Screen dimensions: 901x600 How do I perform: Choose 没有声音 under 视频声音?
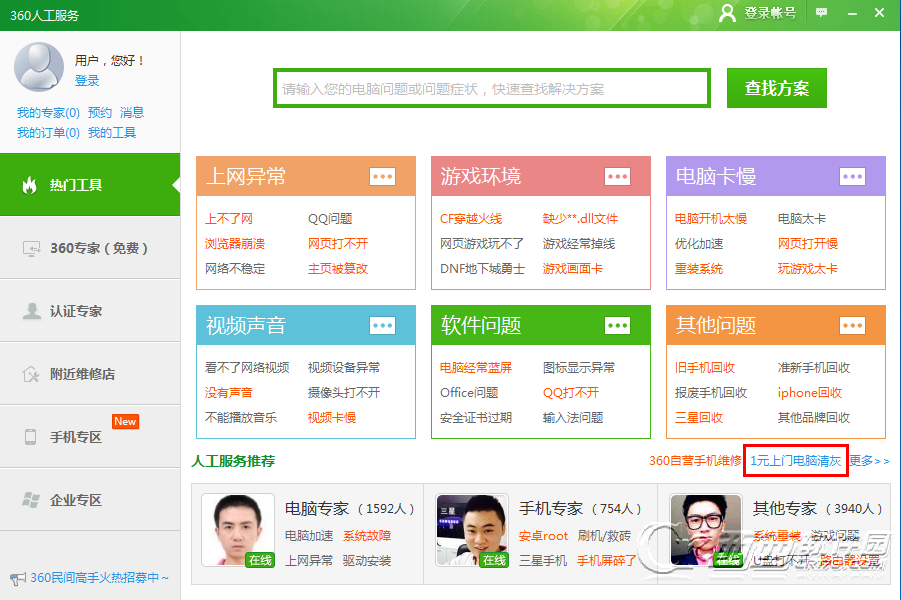click(x=229, y=393)
